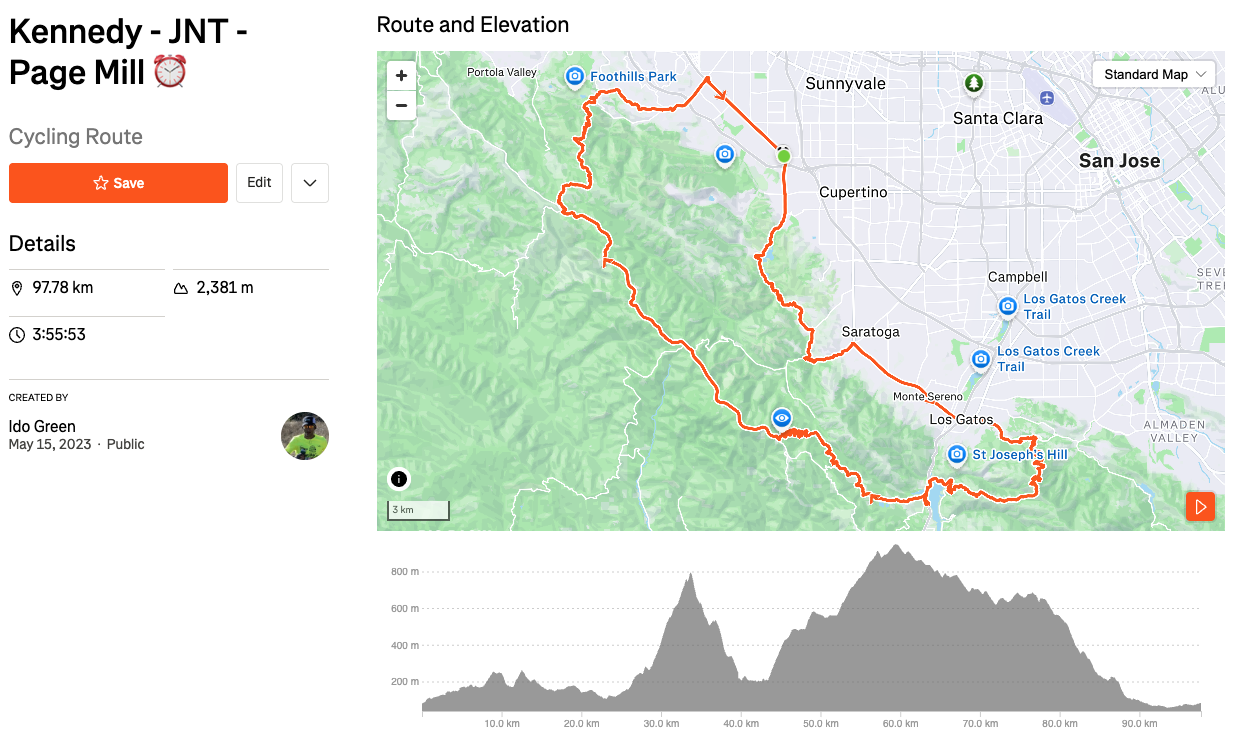Click the airport icon near Santa Clara

tap(1046, 98)
